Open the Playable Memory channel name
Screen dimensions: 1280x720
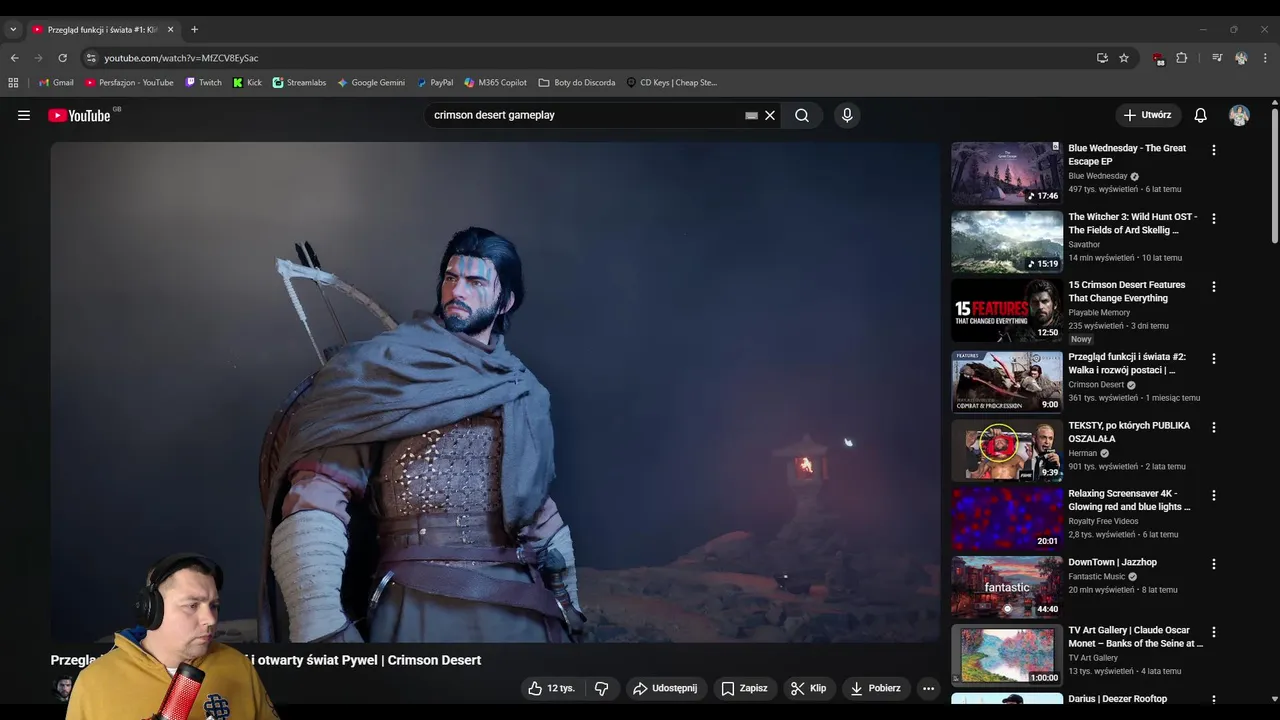click(x=1099, y=313)
